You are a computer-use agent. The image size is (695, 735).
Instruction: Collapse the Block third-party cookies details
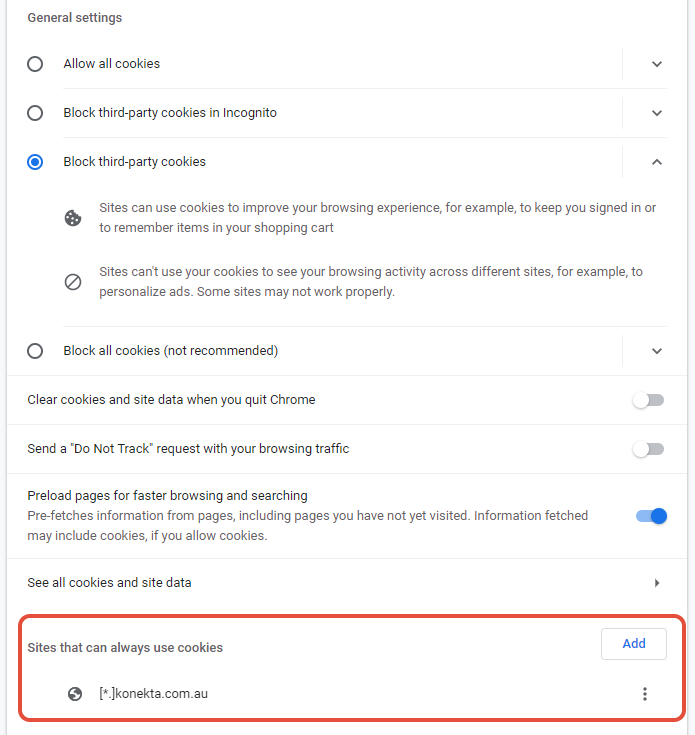tap(657, 162)
